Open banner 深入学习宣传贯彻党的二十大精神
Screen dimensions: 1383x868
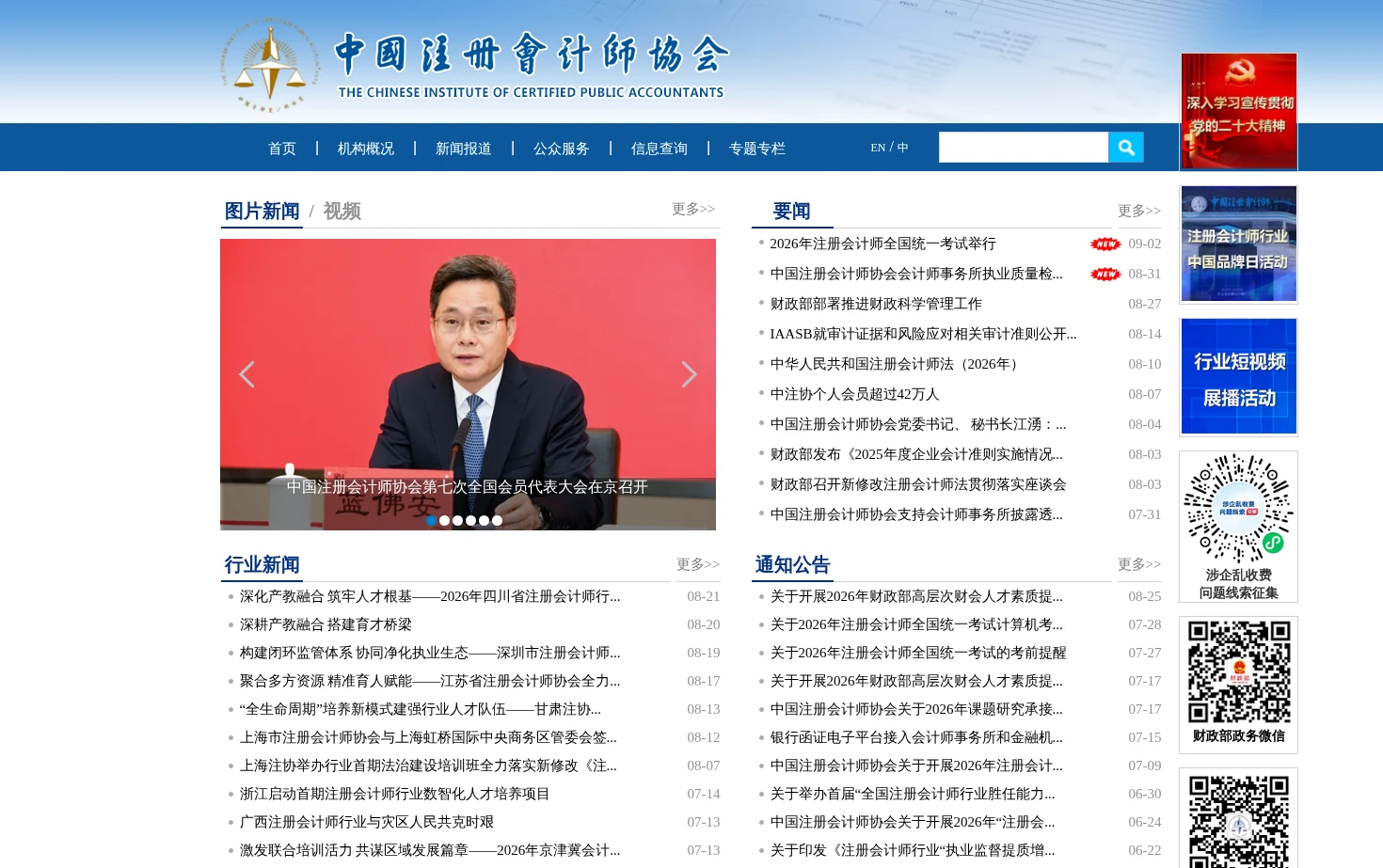point(1238,111)
